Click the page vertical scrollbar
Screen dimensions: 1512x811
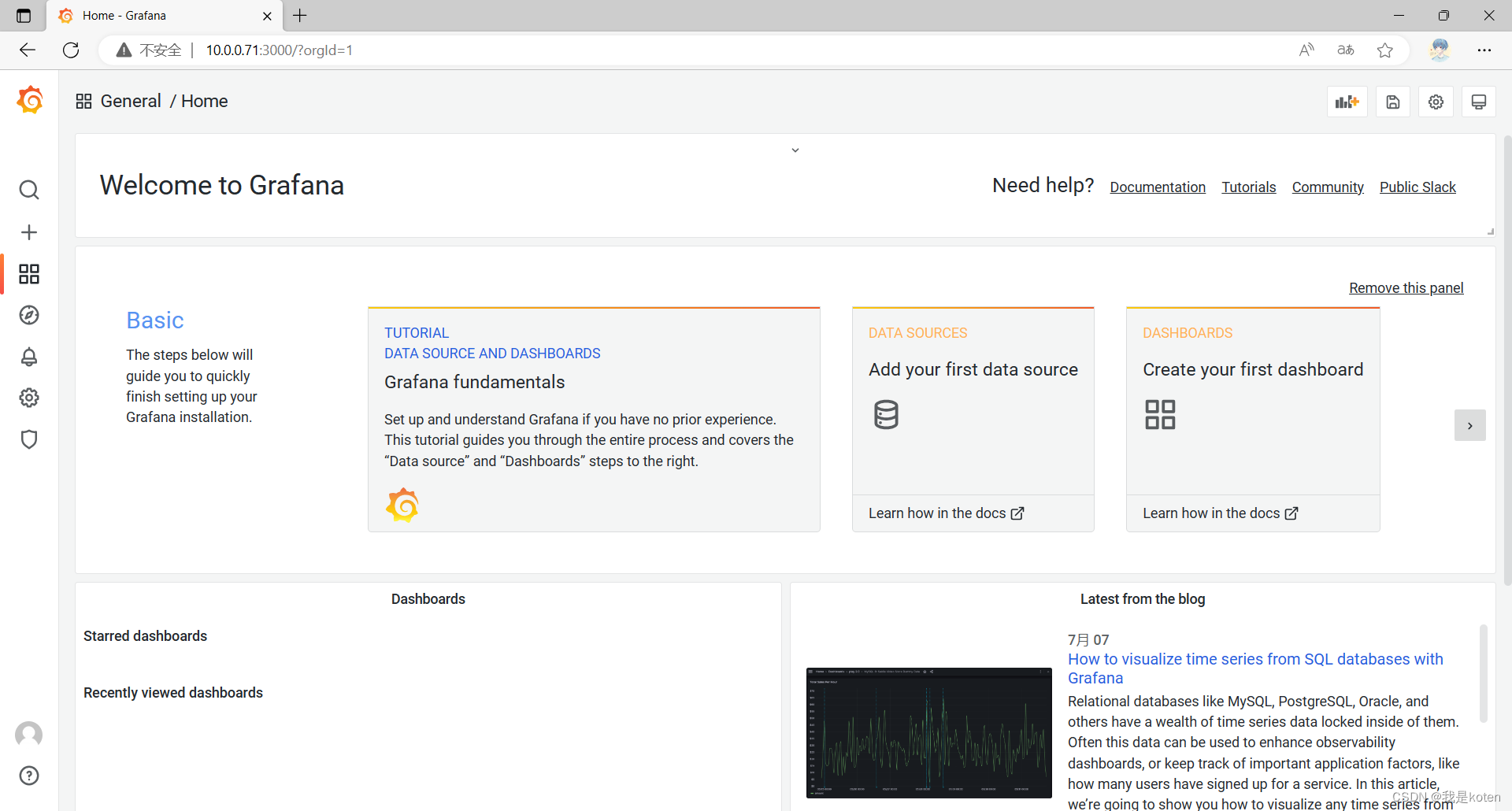tap(1507, 359)
